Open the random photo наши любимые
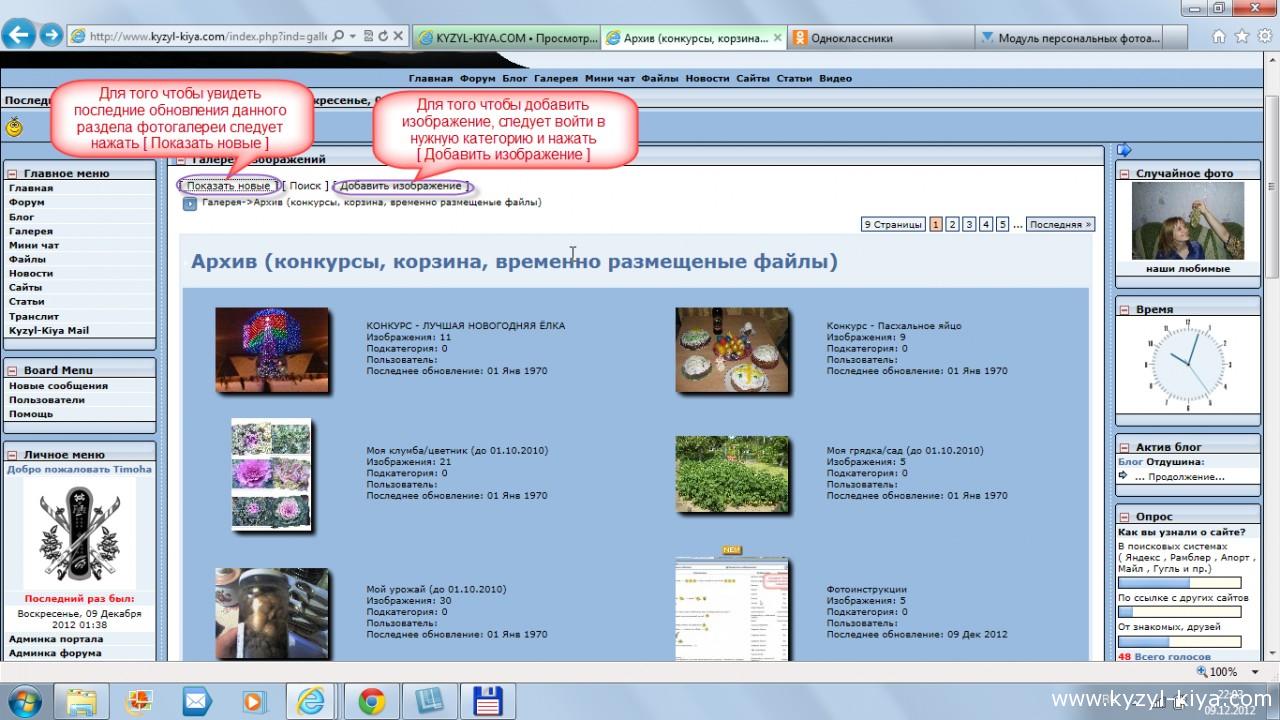 (x=1187, y=221)
